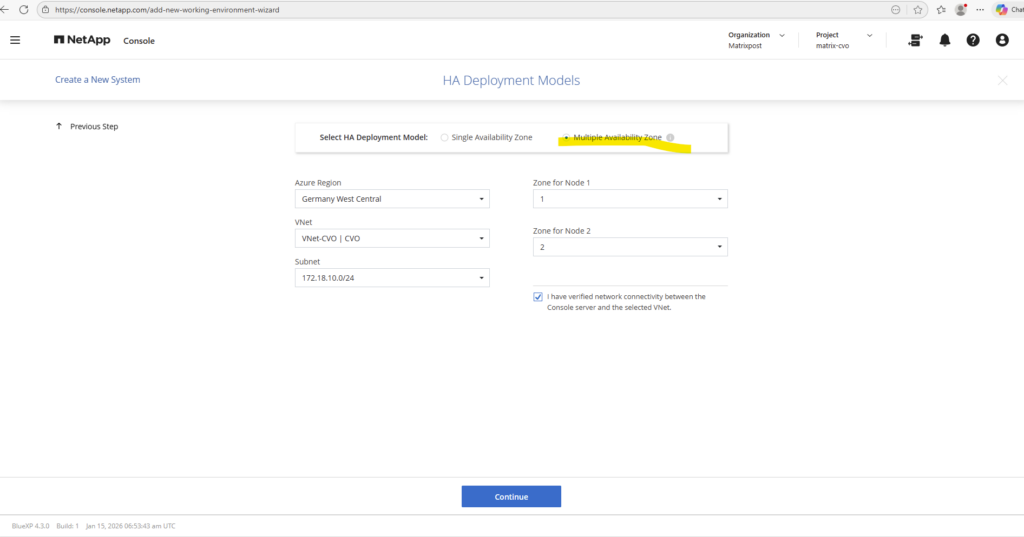Screen dimensions: 1024x537
Task: Click the info icon beside Multiple Availability Zone
Action: (670, 138)
